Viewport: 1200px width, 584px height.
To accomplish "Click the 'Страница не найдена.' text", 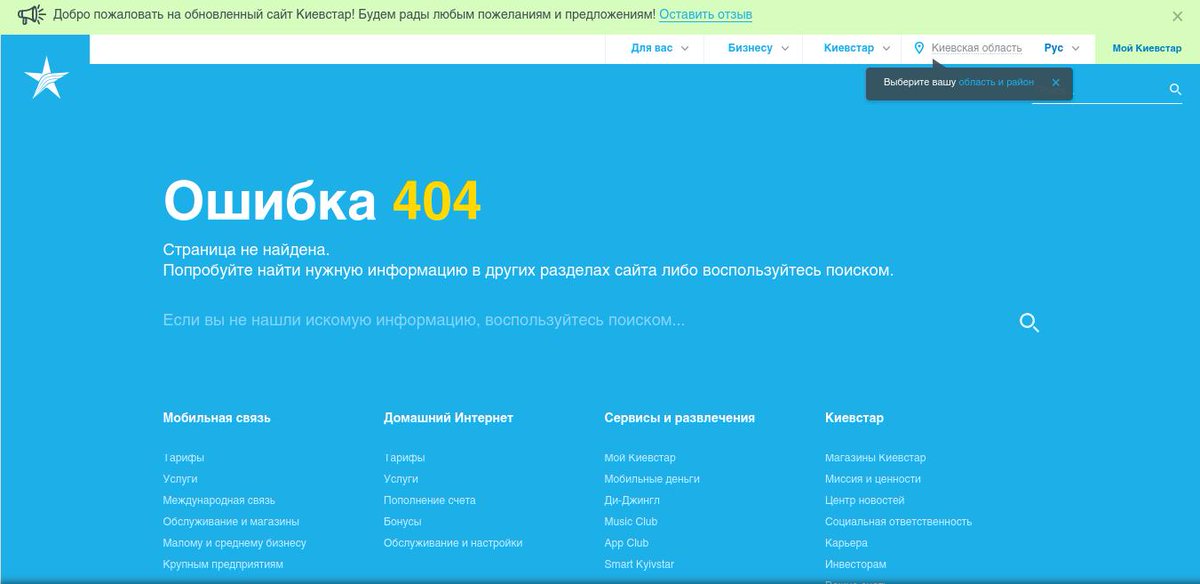I will point(246,250).
